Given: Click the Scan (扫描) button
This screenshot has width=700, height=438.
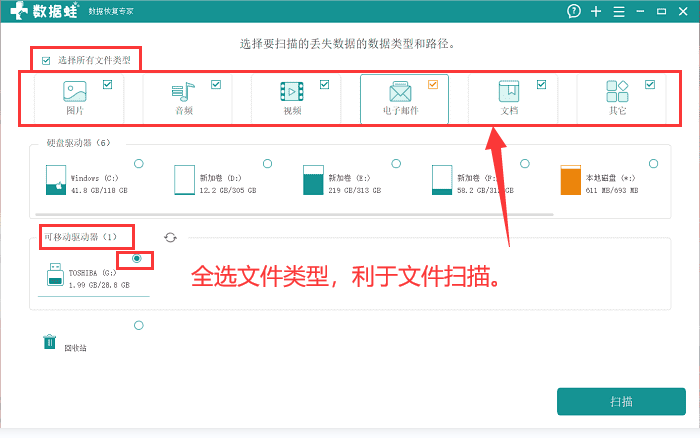Looking at the screenshot, I should tap(621, 401).
